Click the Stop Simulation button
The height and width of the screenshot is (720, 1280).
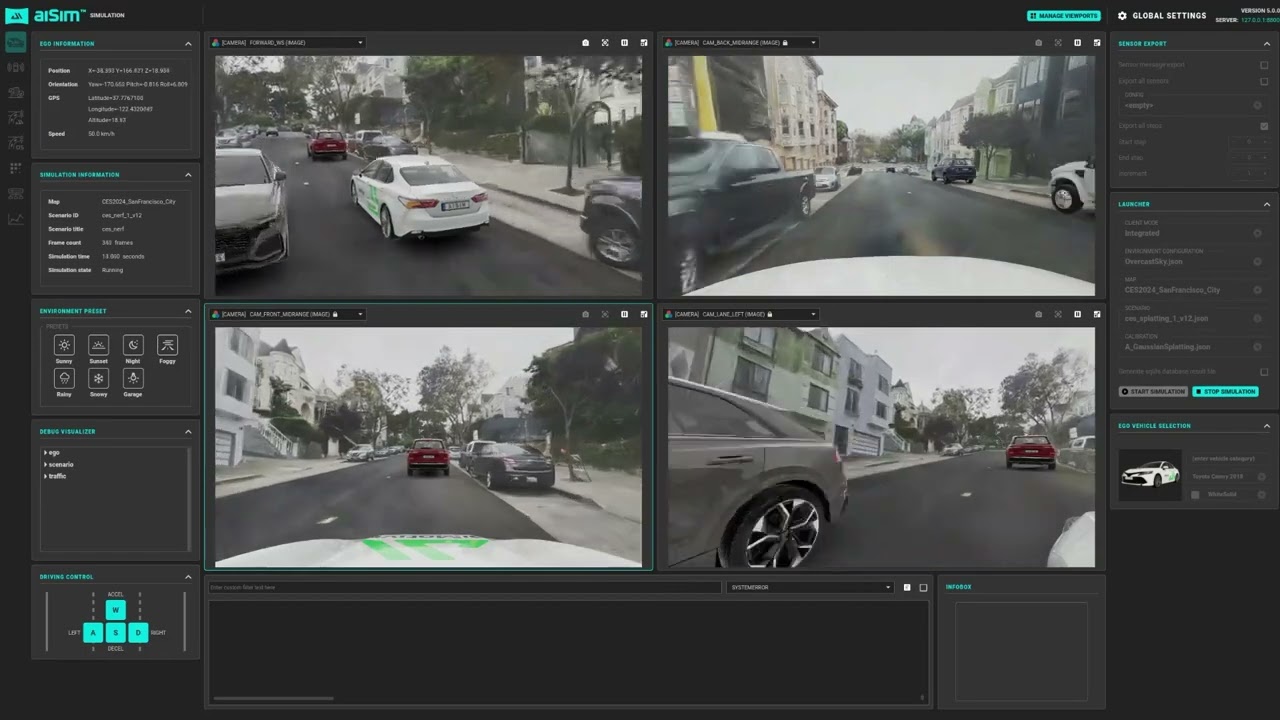(x=1225, y=391)
